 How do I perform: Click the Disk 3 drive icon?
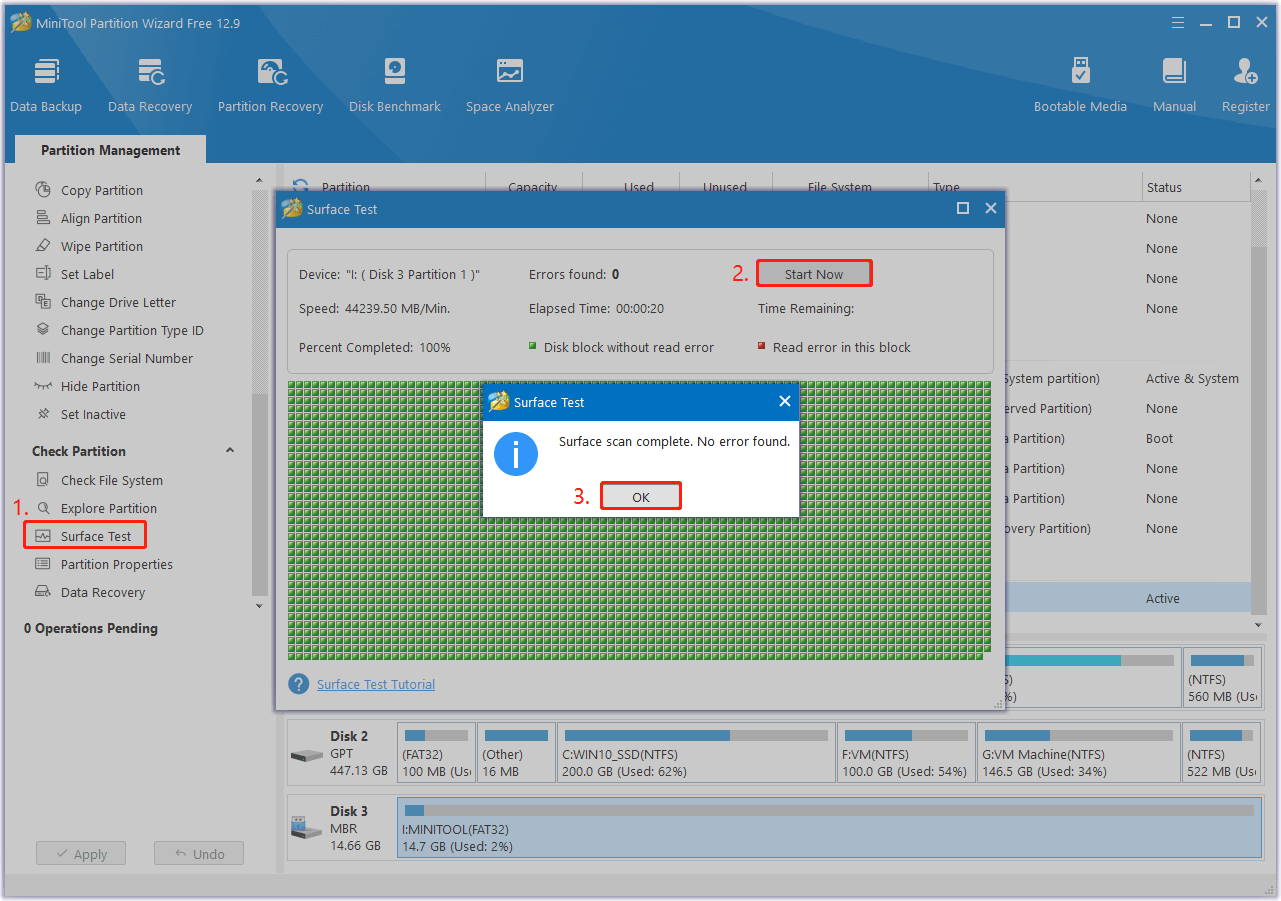(x=306, y=828)
